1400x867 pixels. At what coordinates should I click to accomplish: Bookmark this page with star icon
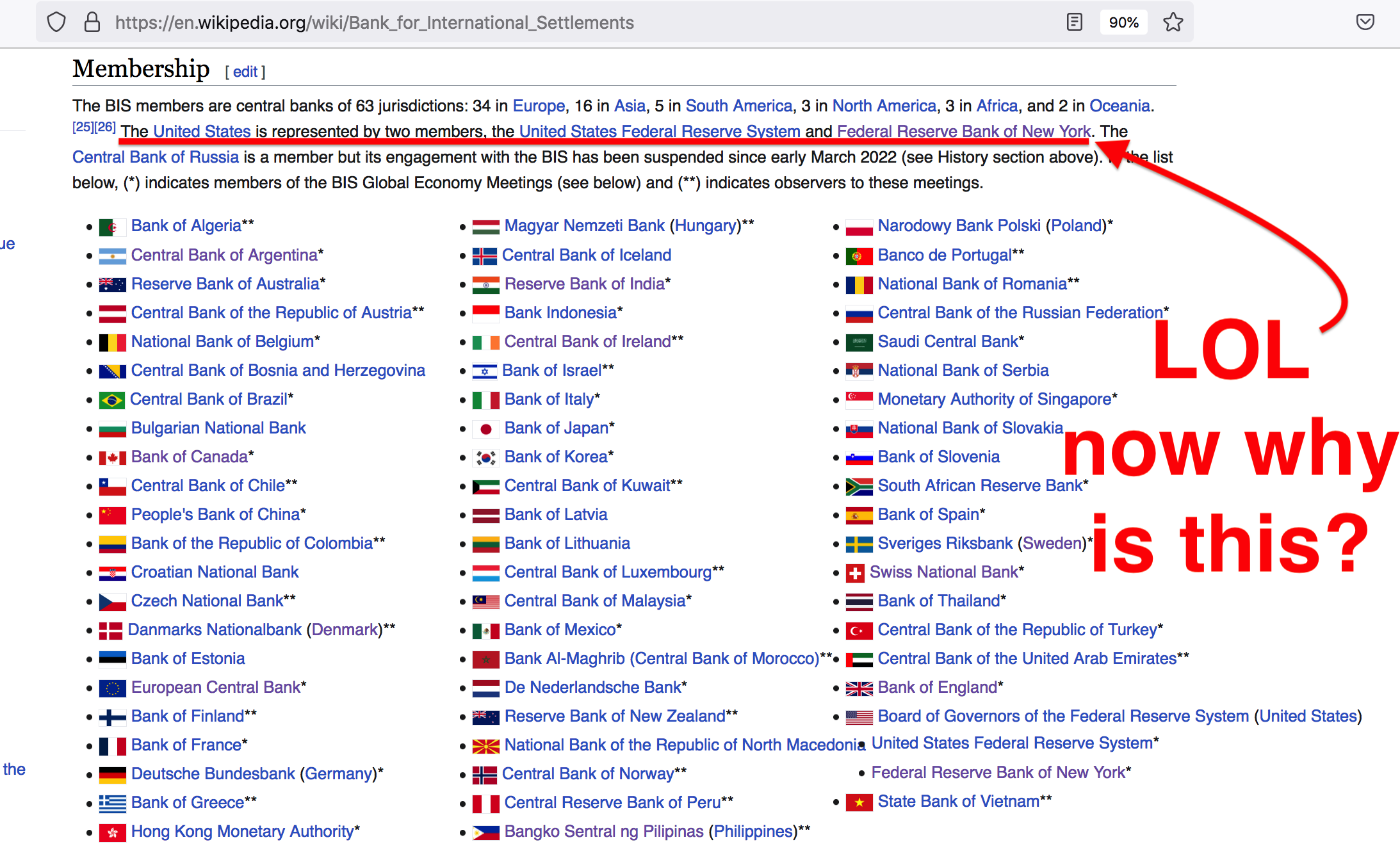(x=1173, y=22)
